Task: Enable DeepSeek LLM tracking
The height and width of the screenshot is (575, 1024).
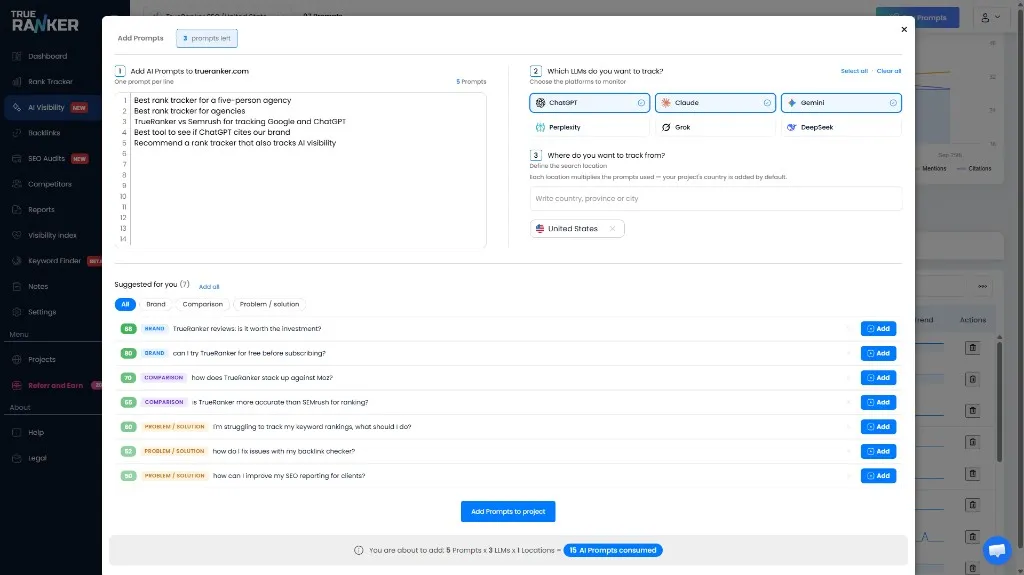Action: [841, 127]
